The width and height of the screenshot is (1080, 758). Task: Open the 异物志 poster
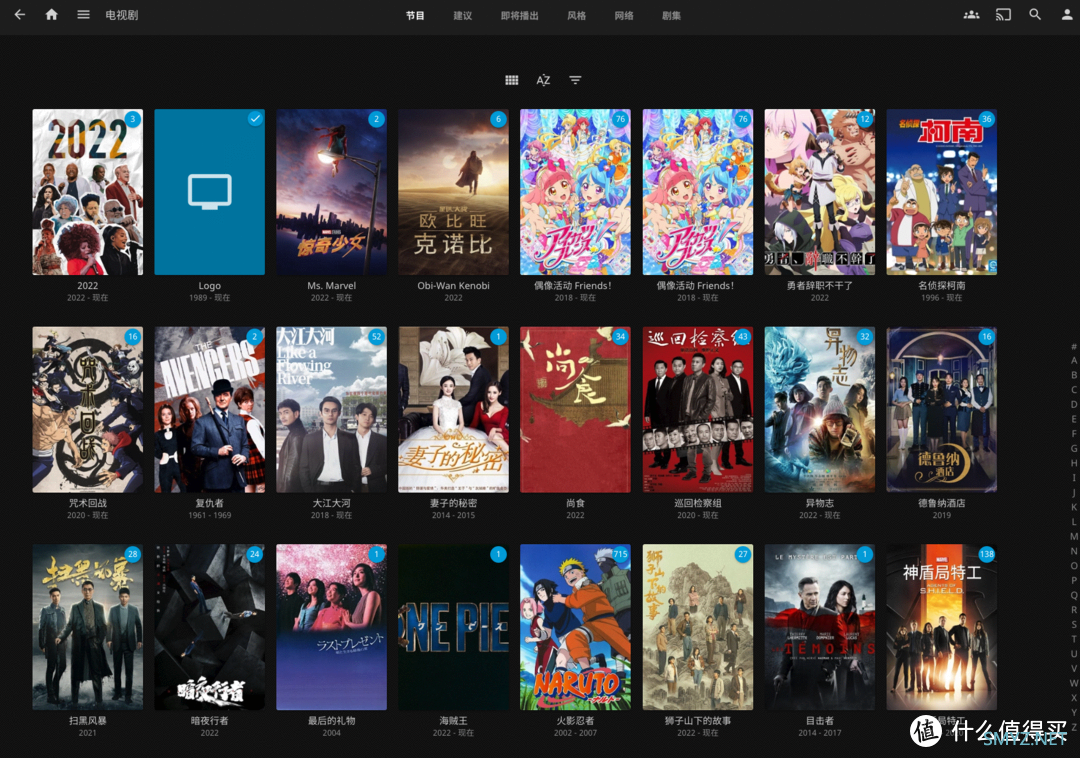pyautogui.click(x=820, y=410)
